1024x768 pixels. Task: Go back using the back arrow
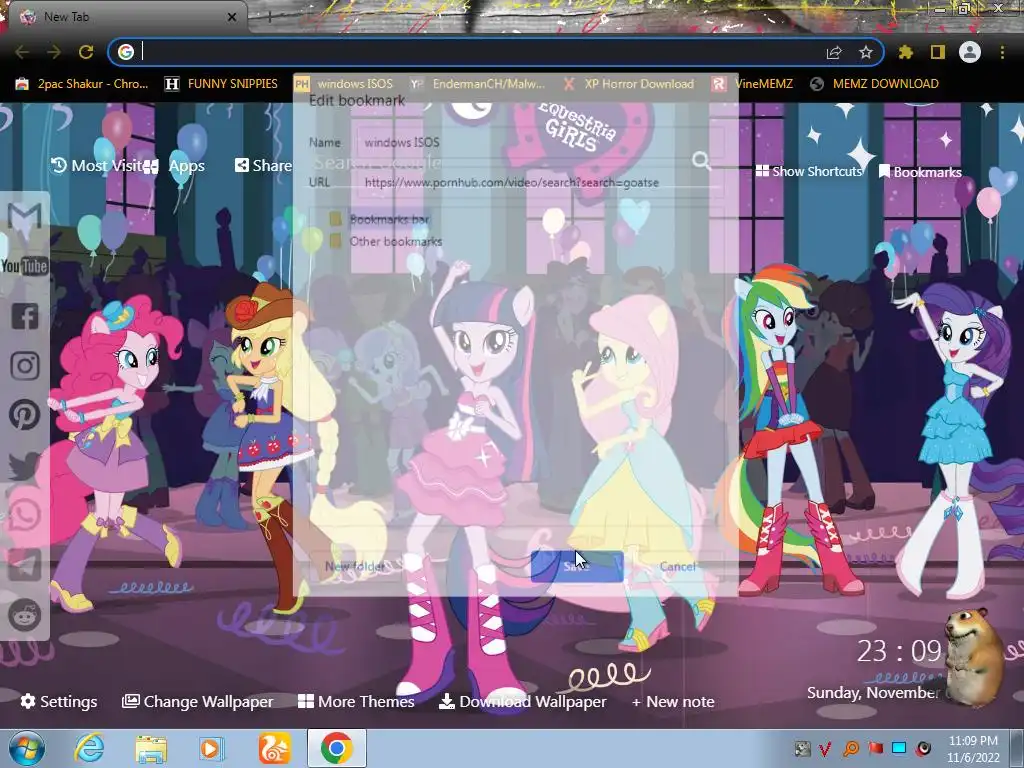tap(22, 52)
